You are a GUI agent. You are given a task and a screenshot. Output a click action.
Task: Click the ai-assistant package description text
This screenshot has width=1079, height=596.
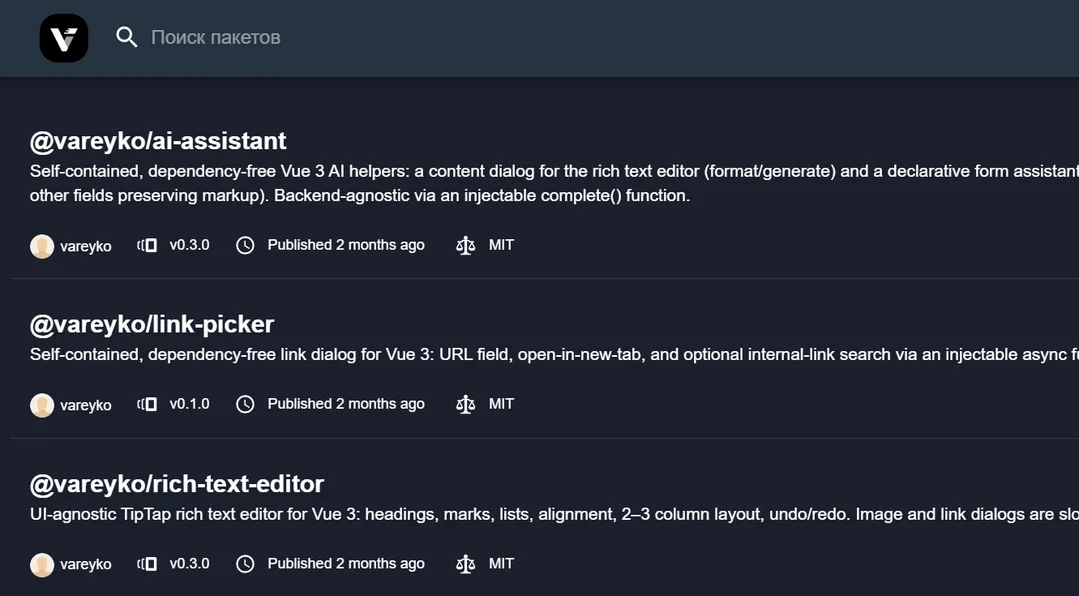[x=554, y=183]
